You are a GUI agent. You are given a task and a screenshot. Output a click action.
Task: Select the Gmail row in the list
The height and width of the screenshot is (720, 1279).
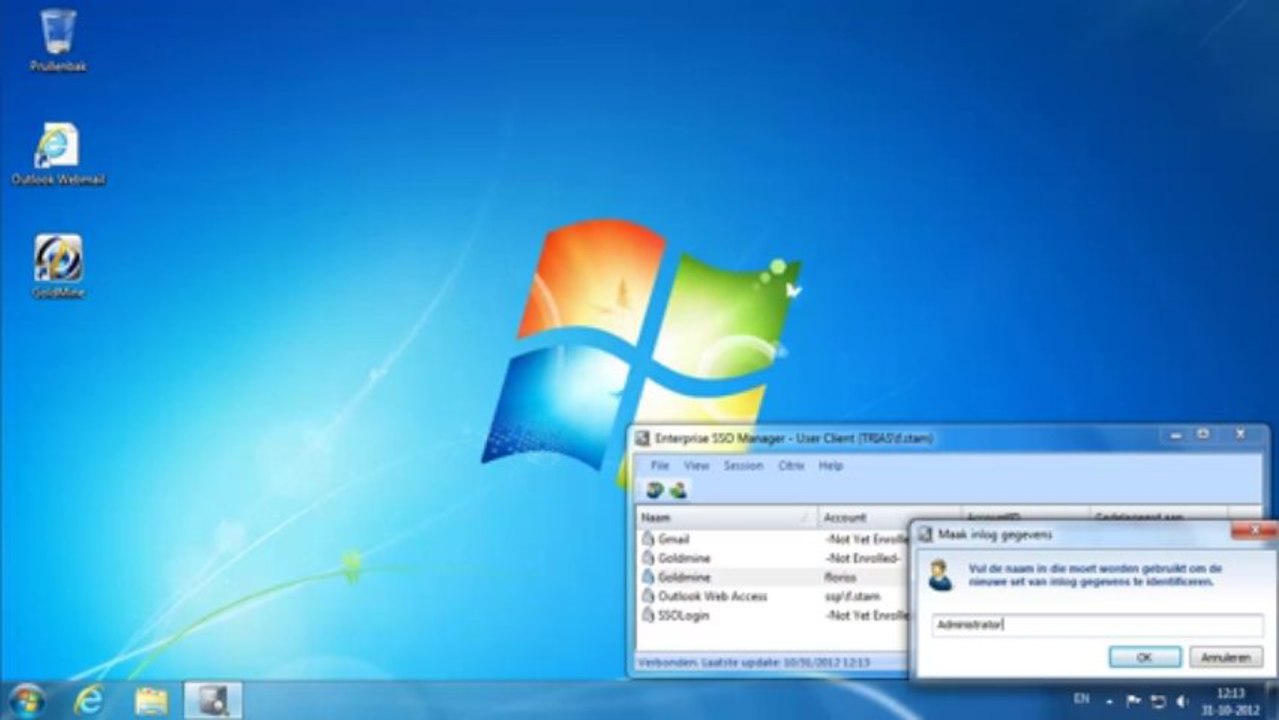[774, 539]
